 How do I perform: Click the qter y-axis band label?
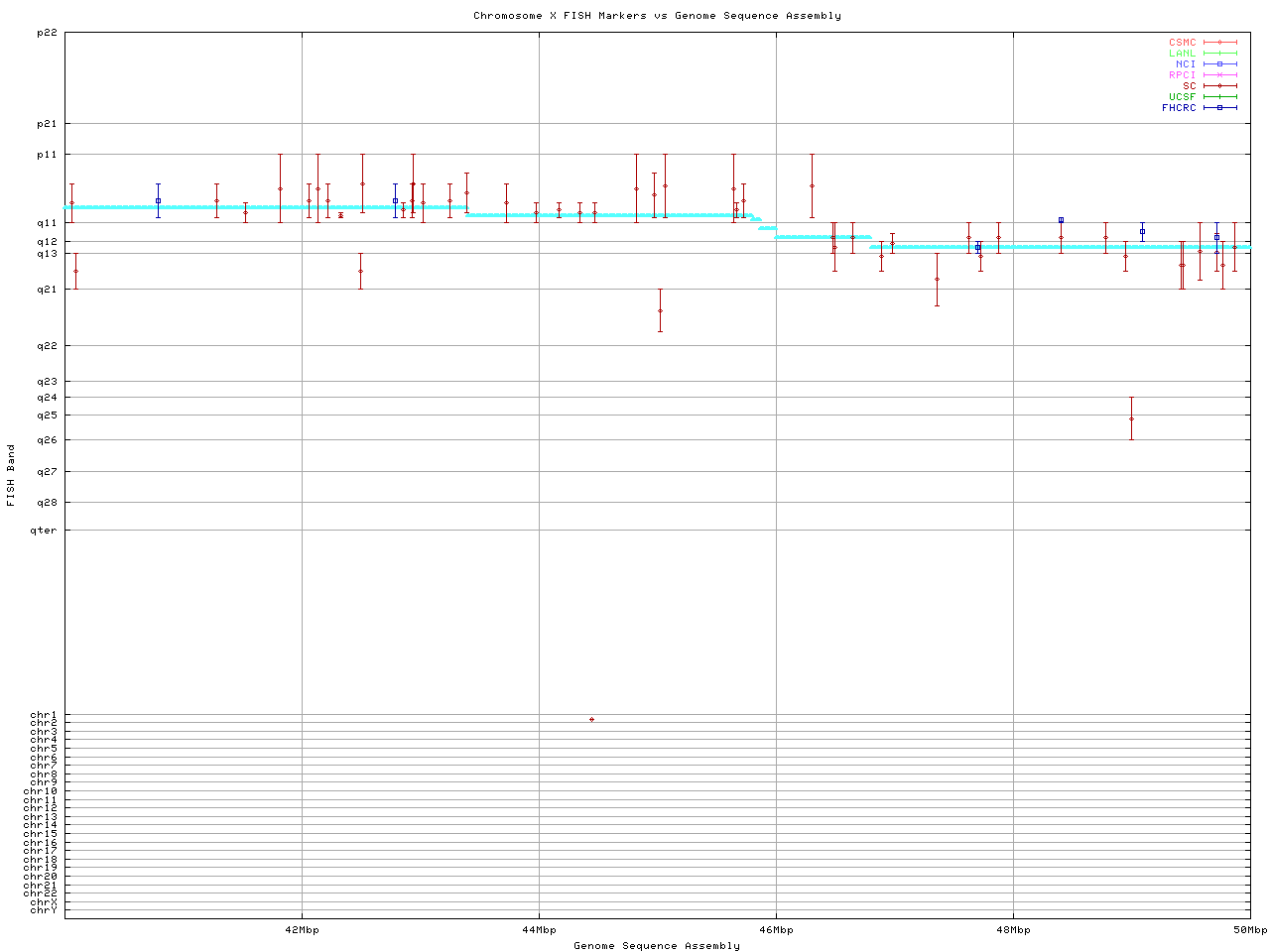(45, 531)
